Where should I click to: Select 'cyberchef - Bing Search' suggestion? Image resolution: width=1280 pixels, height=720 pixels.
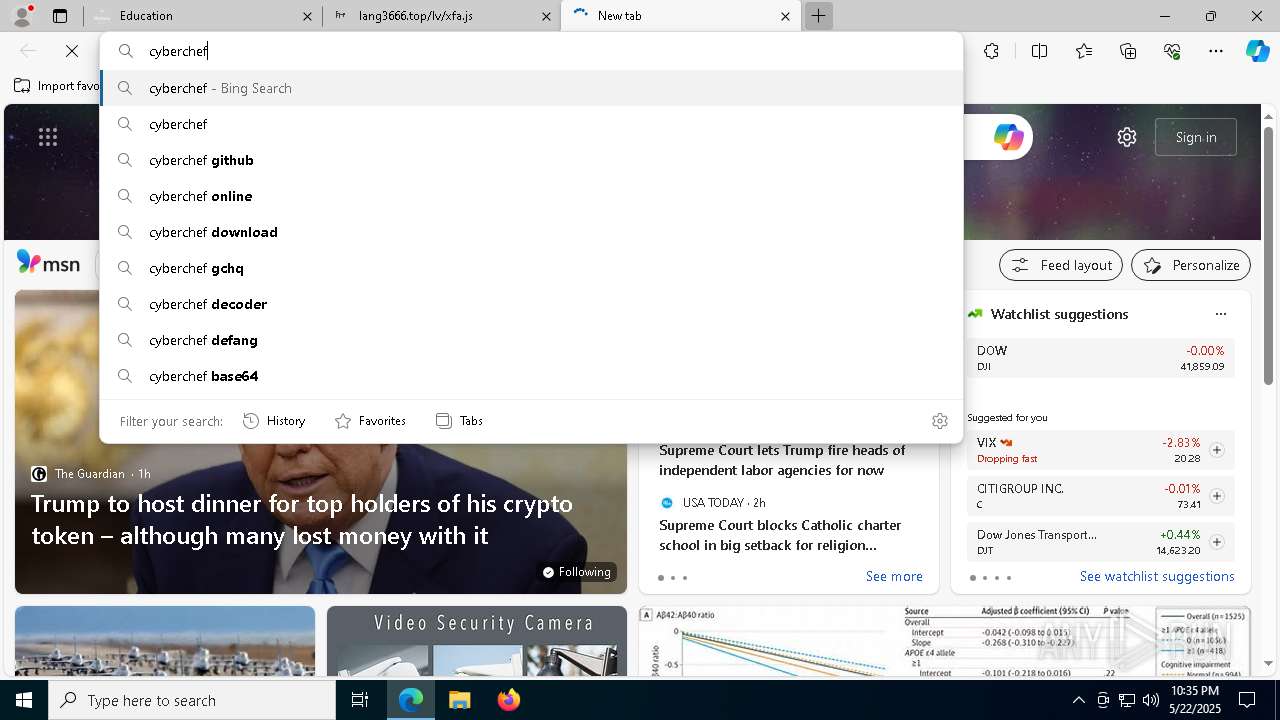(x=531, y=88)
